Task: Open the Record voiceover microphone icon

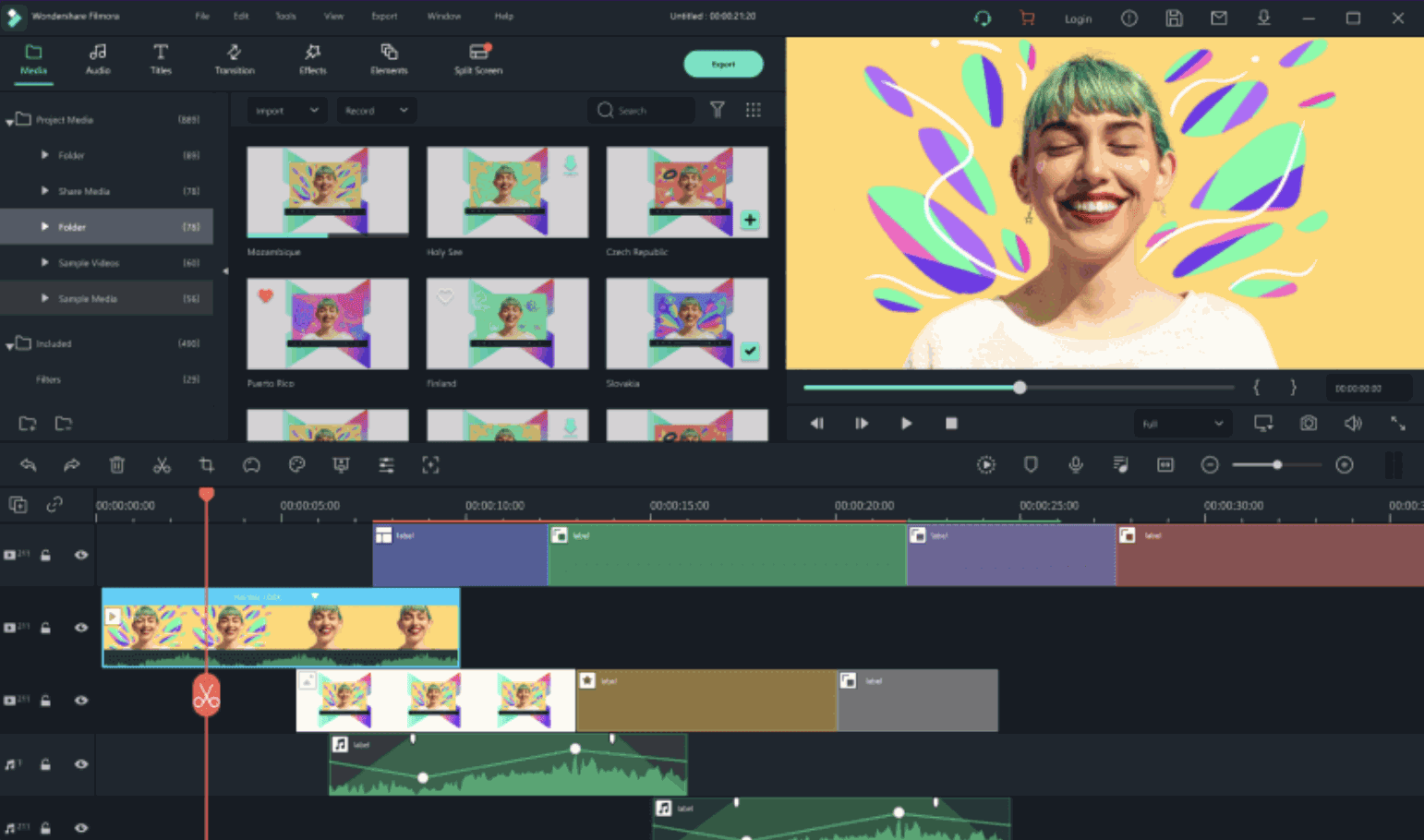Action: pyautogui.click(x=1075, y=464)
